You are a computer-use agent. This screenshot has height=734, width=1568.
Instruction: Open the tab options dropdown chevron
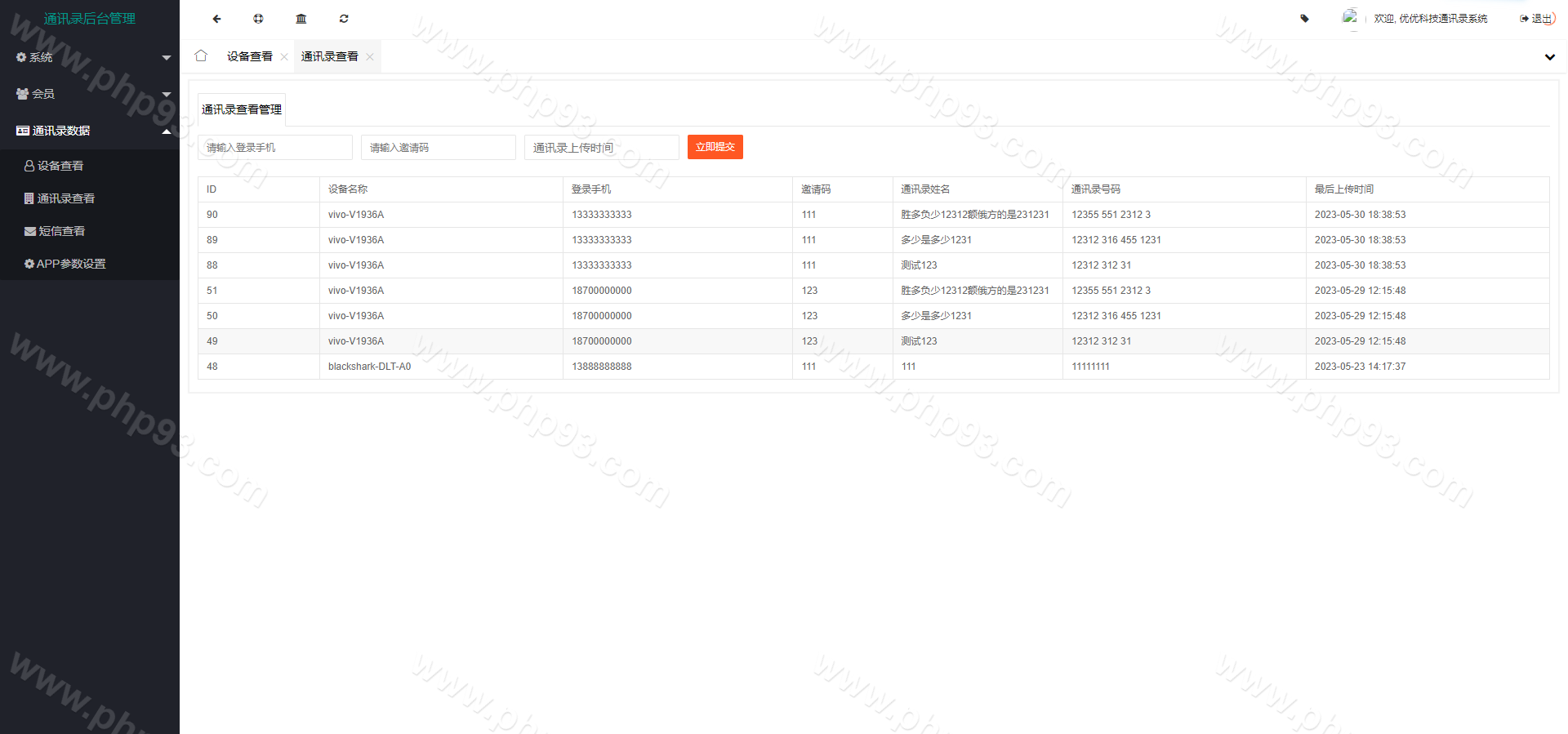click(1549, 57)
